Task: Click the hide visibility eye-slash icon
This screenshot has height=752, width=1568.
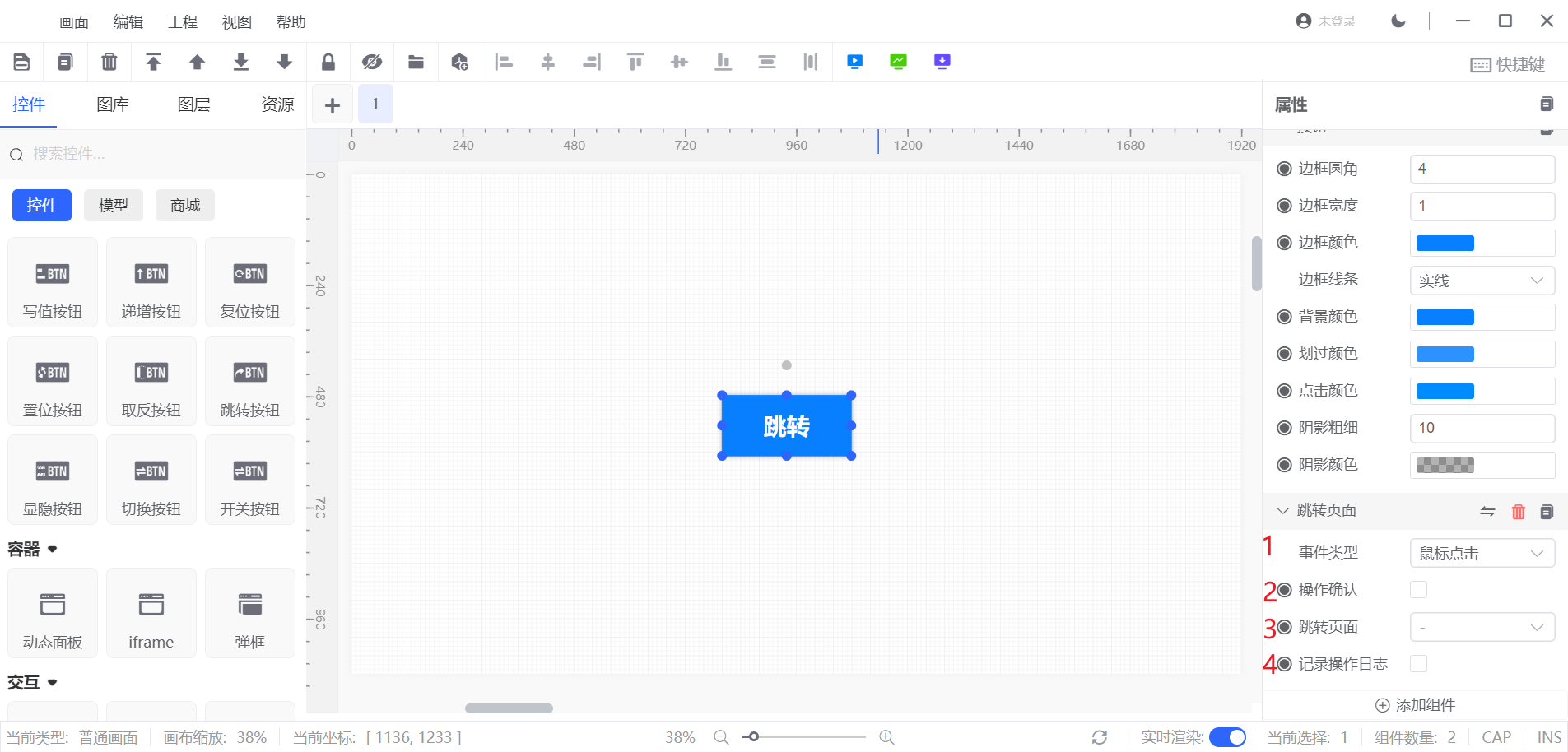Action: point(372,62)
